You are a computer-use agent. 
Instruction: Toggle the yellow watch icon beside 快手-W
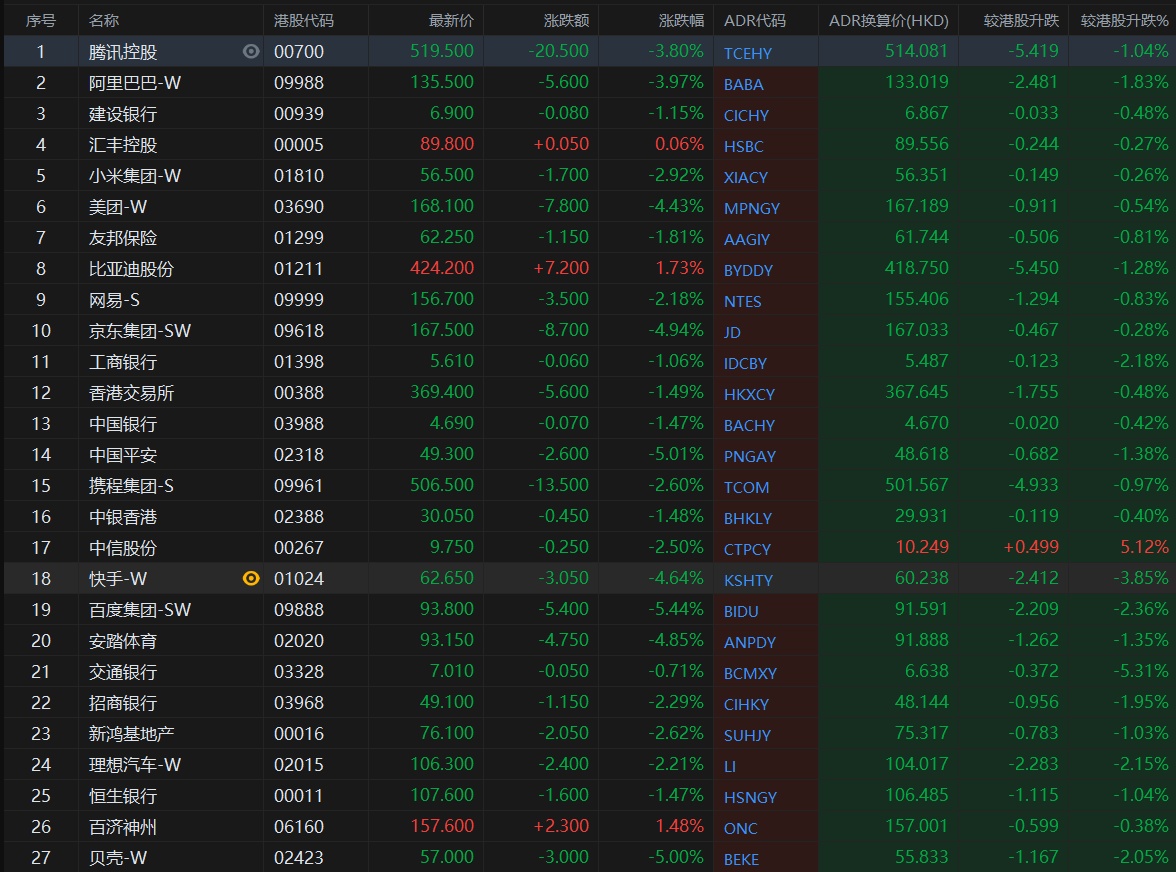[x=251, y=578]
